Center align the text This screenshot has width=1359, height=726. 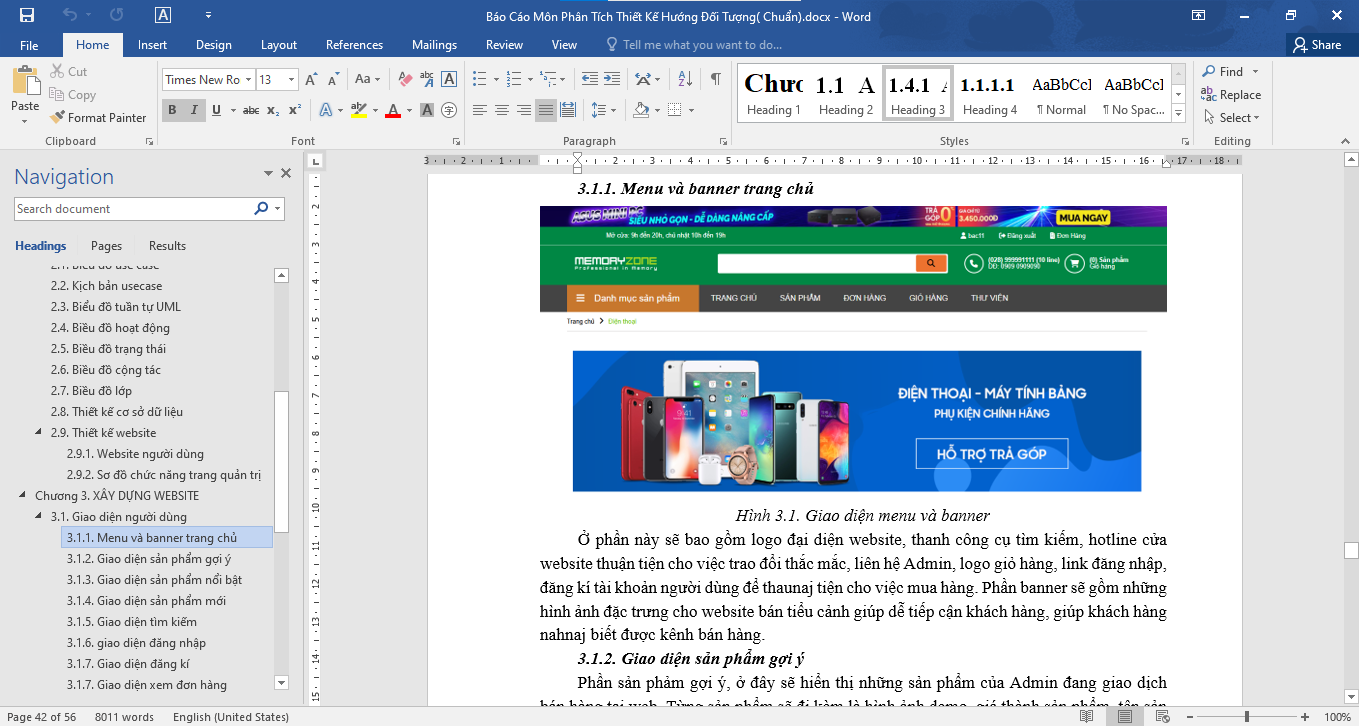pos(501,110)
